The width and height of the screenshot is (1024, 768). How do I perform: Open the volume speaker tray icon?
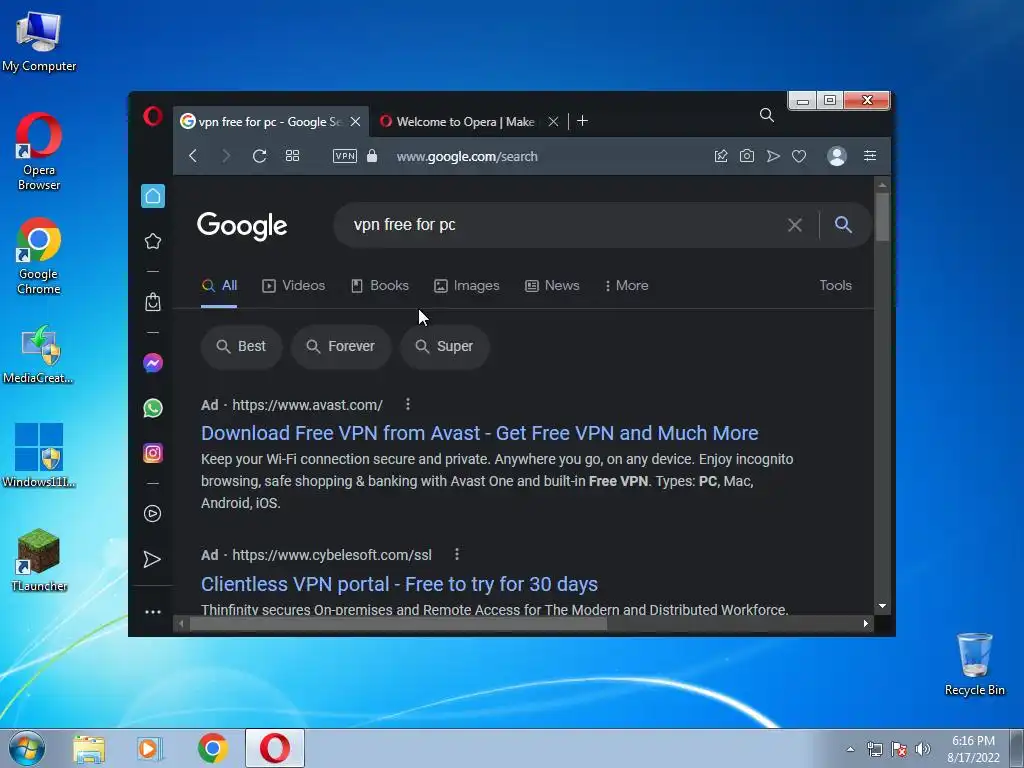[923, 749]
